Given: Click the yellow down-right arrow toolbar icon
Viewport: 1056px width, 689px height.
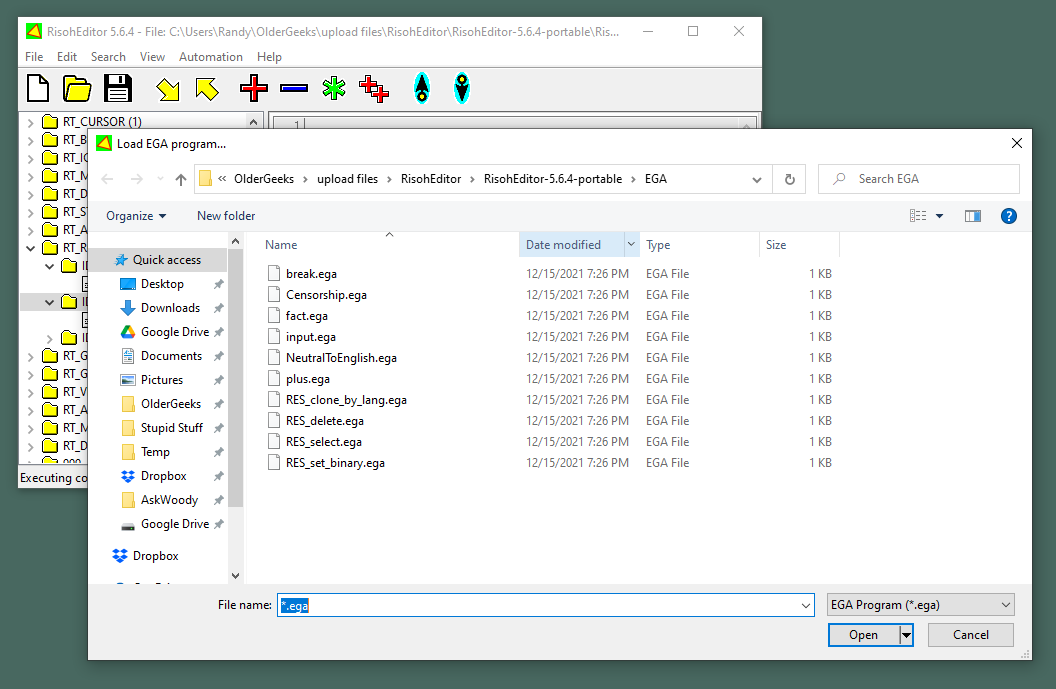Looking at the screenshot, I should (168, 89).
